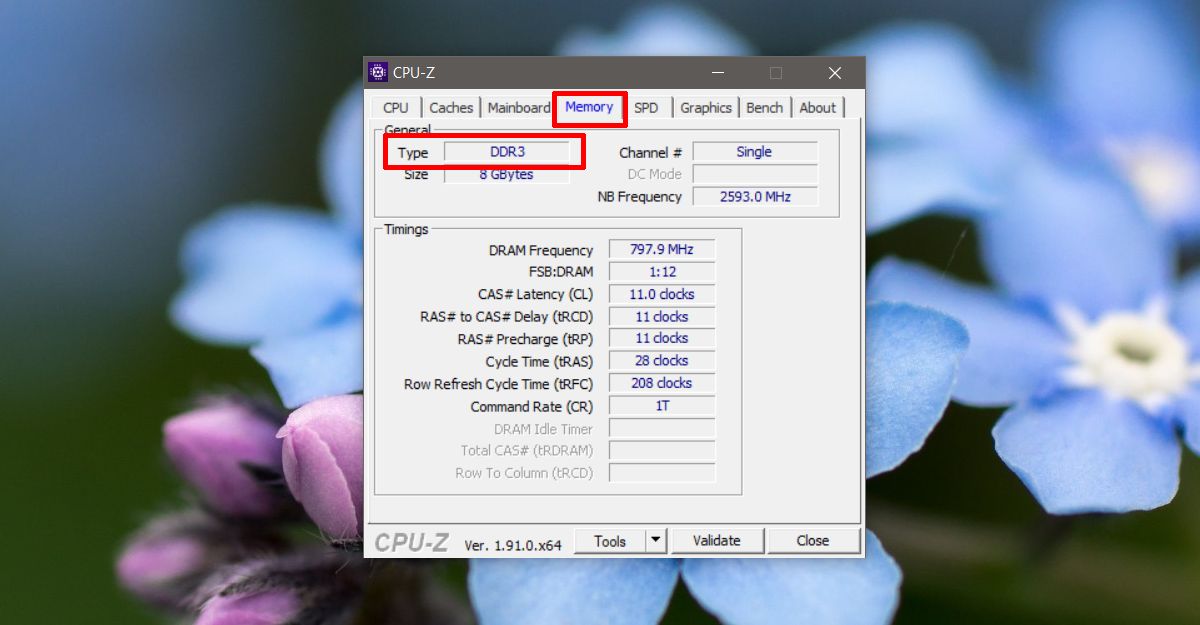Open the About tab
1200x625 pixels.
pos(817,108)
